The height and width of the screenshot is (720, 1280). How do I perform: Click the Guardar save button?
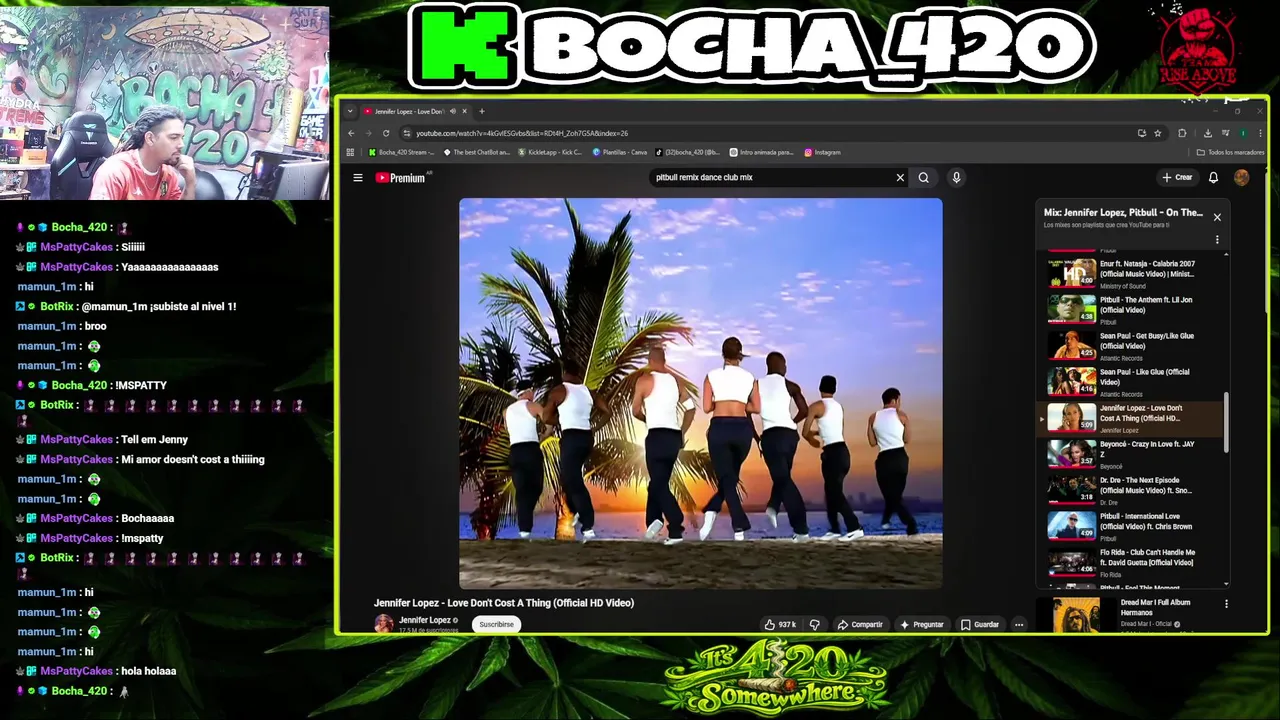(x=980, y=624)
